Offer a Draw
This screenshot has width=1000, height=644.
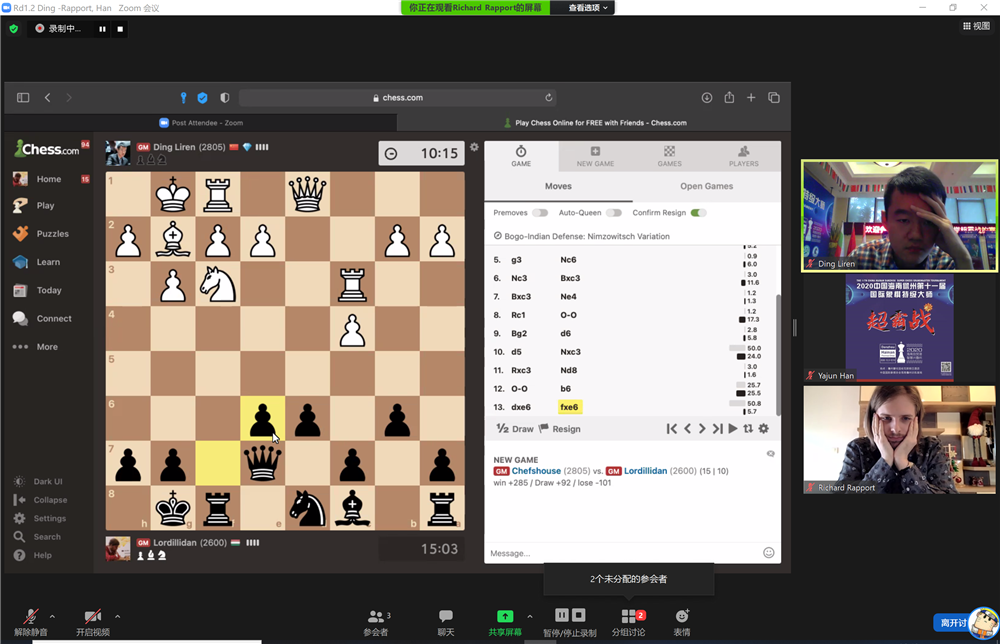pos(515,429)
